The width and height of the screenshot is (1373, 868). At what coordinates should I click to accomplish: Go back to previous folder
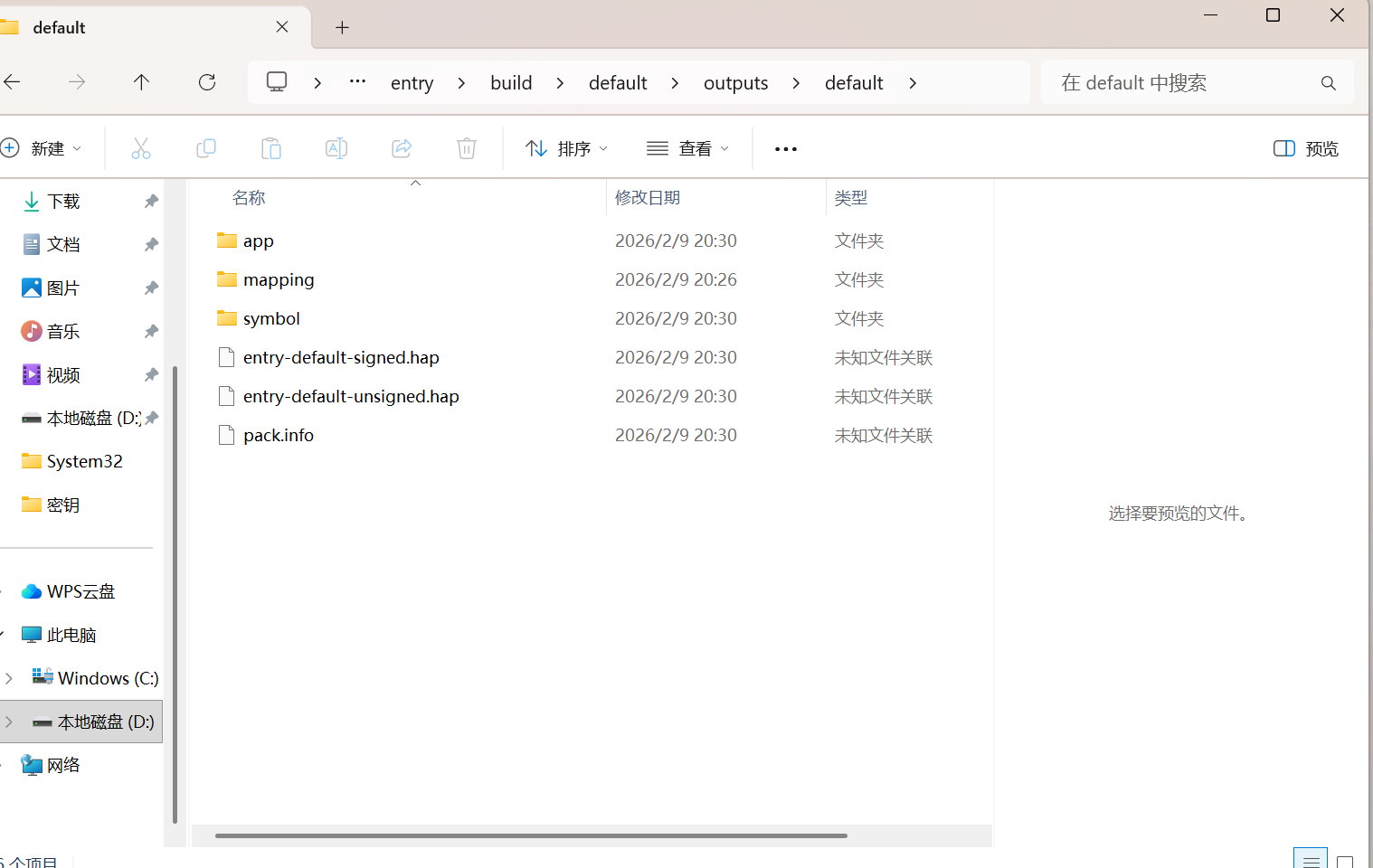12,82
